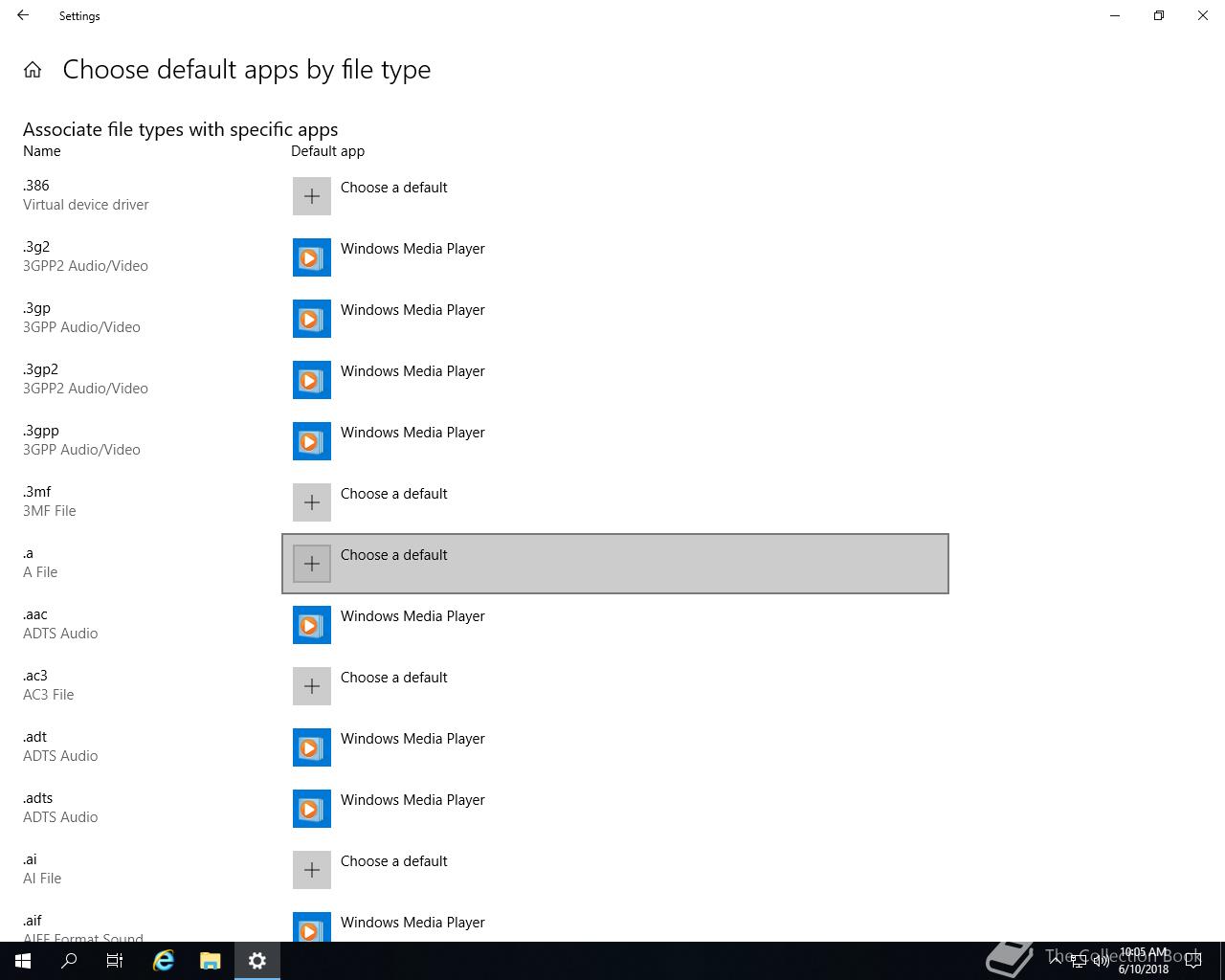
Task: Click the plus icon for .3mf
Action: click(312, 502)
